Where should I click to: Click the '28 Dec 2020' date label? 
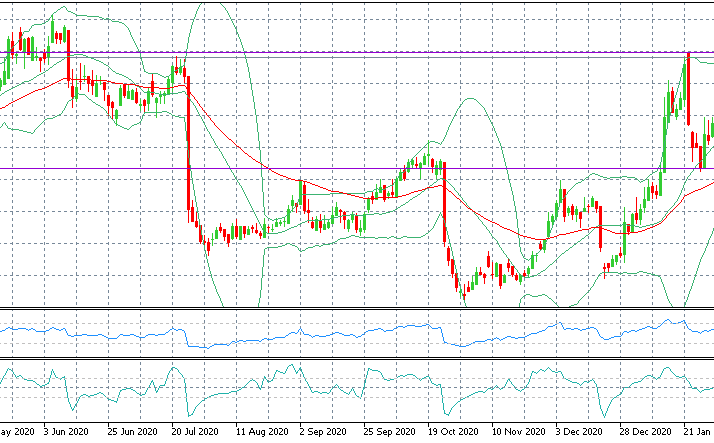coord(645,431)
